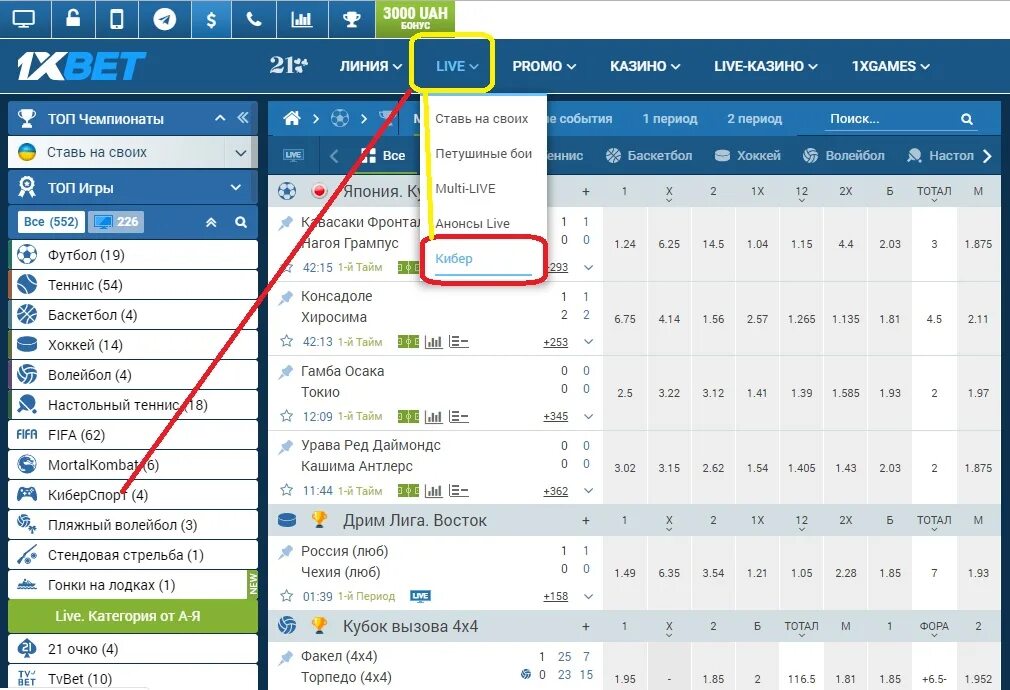The width and height of the screenshot is (1010, 690).
Task: Switch to 2 период tab
Action: 754,119
